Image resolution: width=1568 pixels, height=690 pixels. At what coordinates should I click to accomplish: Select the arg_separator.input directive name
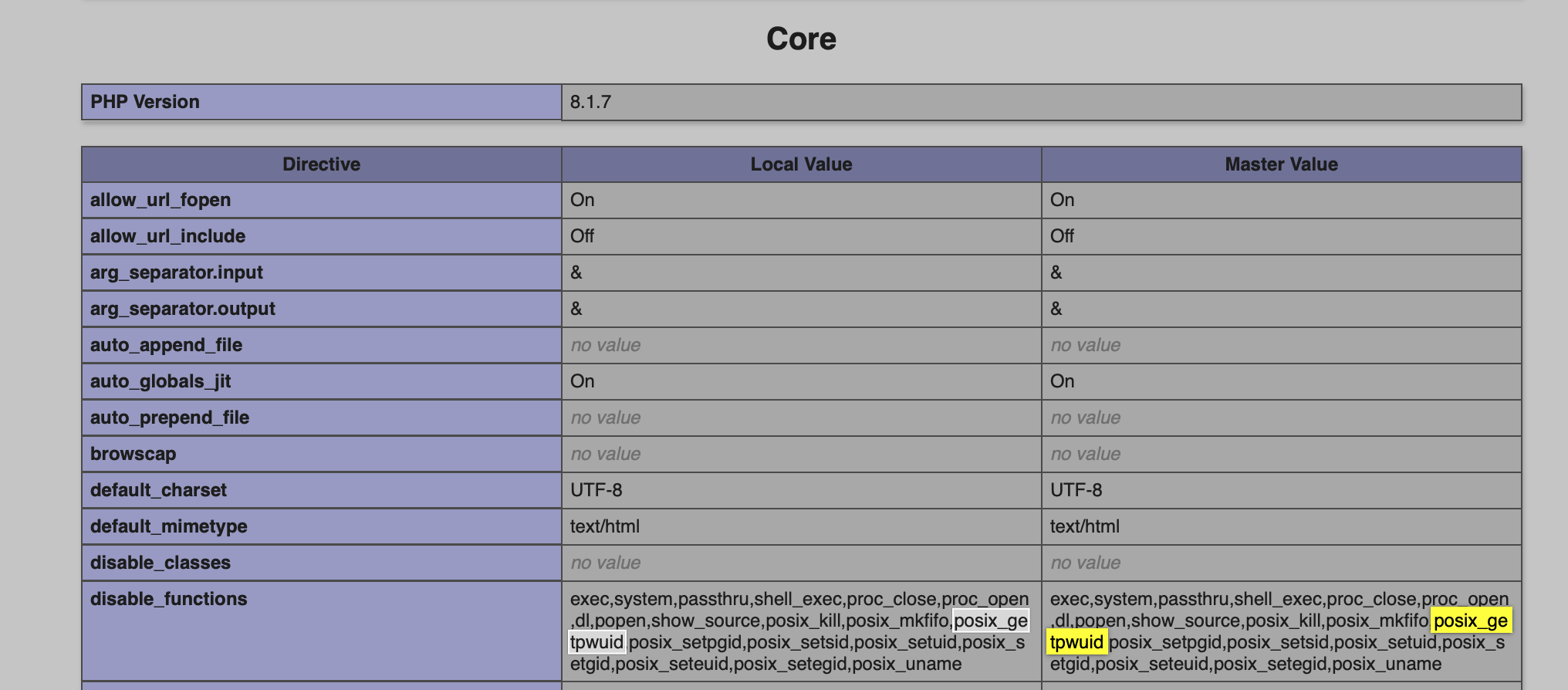[x=177, y=272]
